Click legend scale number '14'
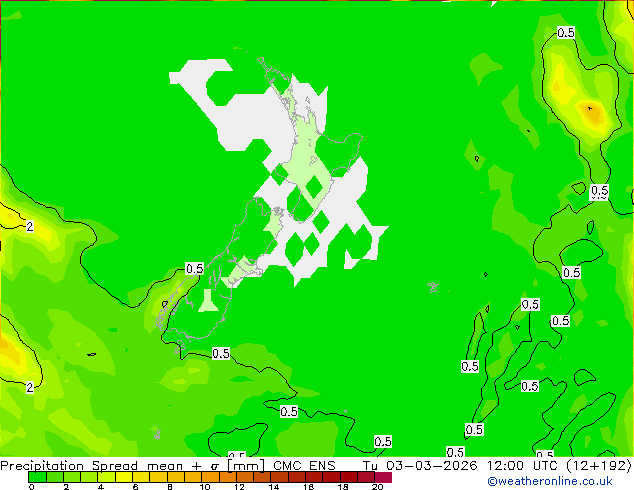This screenshot has width=634, height=490. (274, 487)
